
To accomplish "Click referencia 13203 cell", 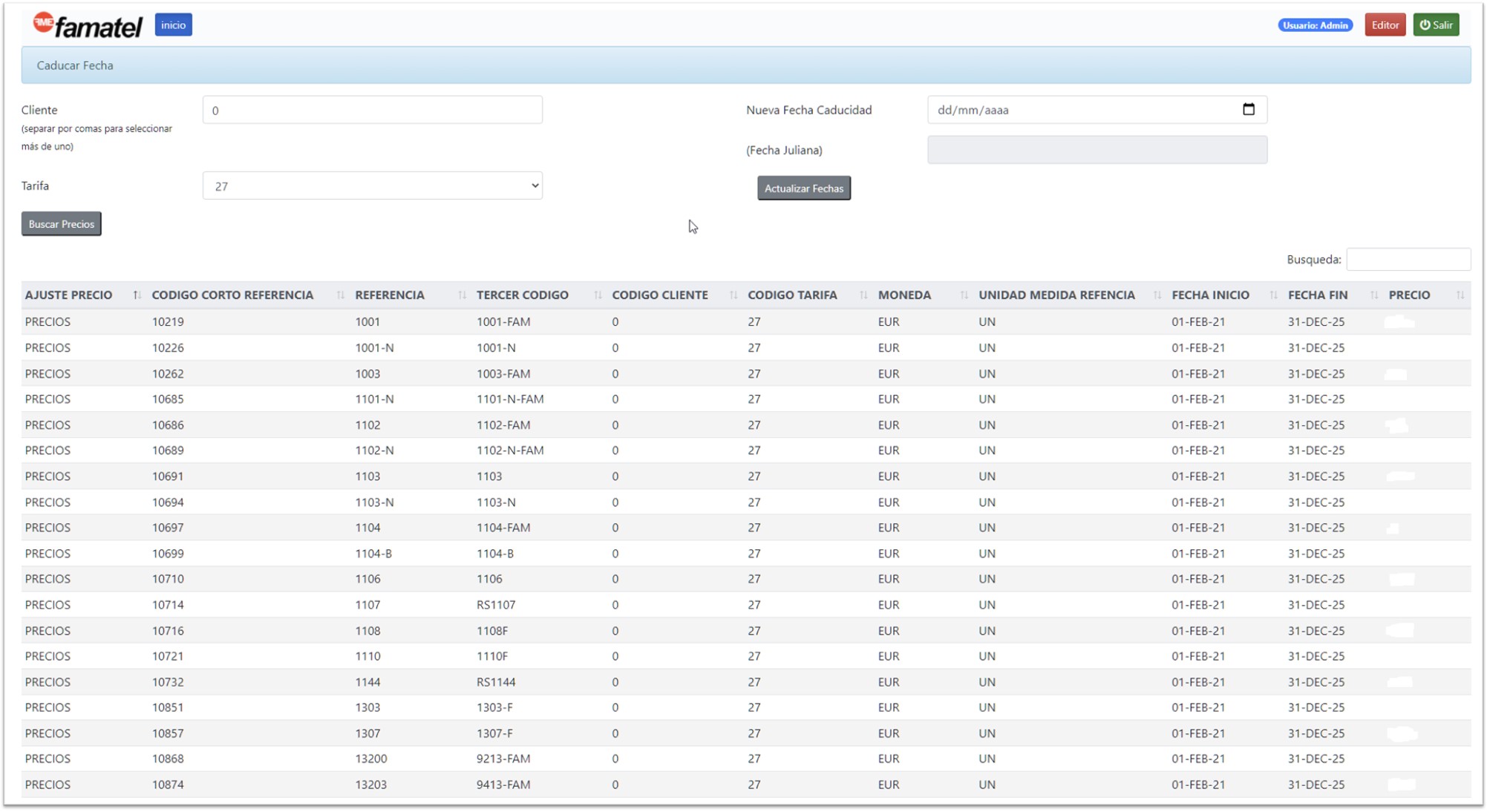I will pos(370,785).
